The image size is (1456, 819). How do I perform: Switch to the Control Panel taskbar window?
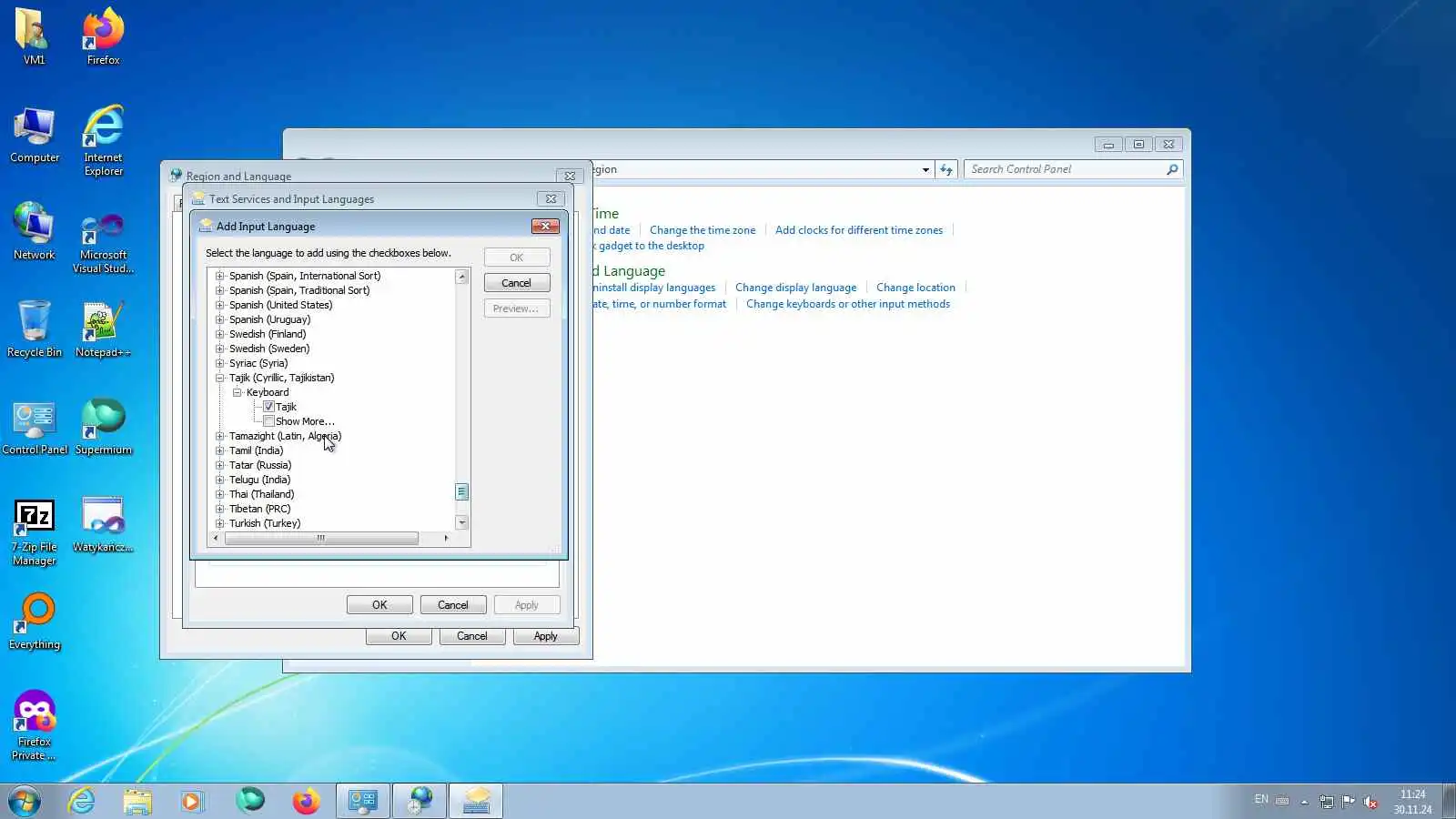(363, 801)
